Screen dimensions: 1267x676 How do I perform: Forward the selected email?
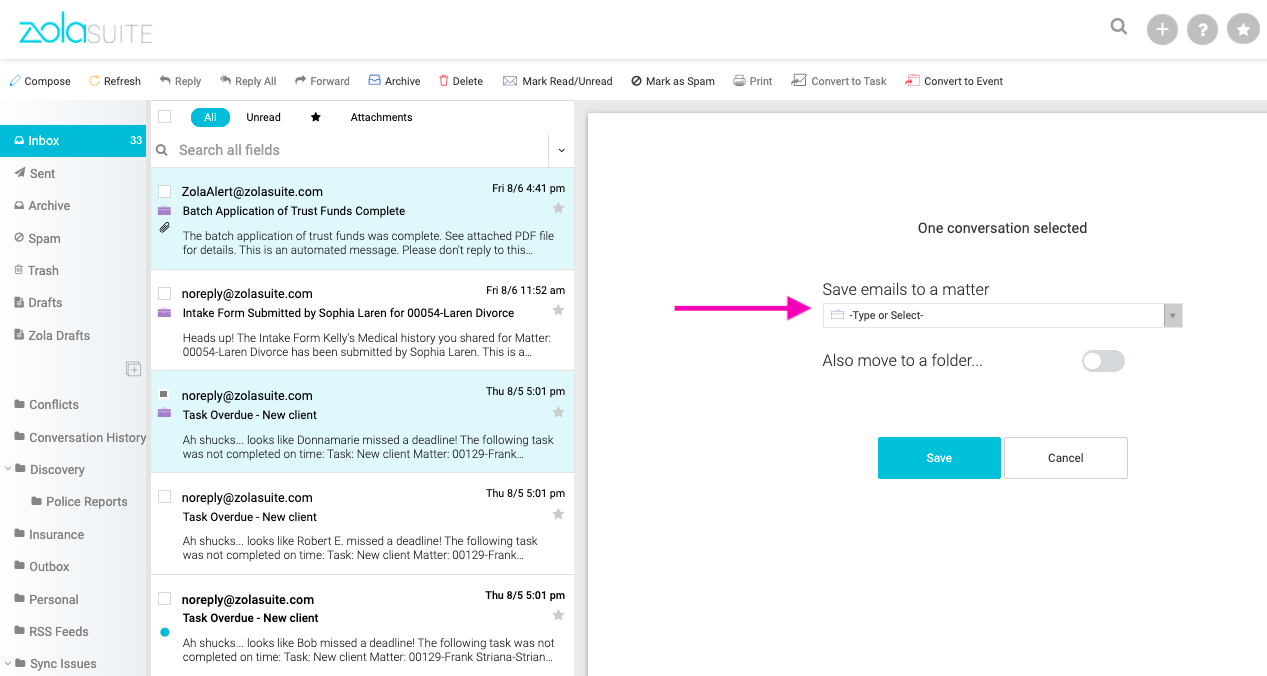pyautogui.click(x=322, y=81)
